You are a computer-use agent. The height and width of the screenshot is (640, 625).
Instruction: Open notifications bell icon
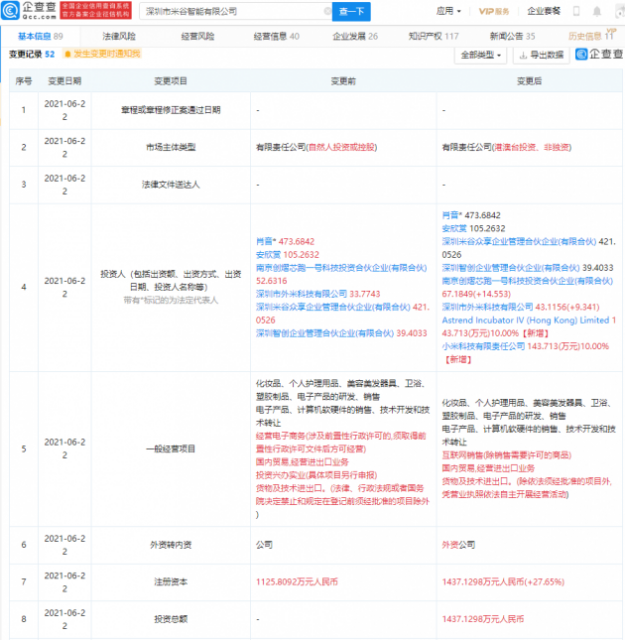click(x=597, y=11)
